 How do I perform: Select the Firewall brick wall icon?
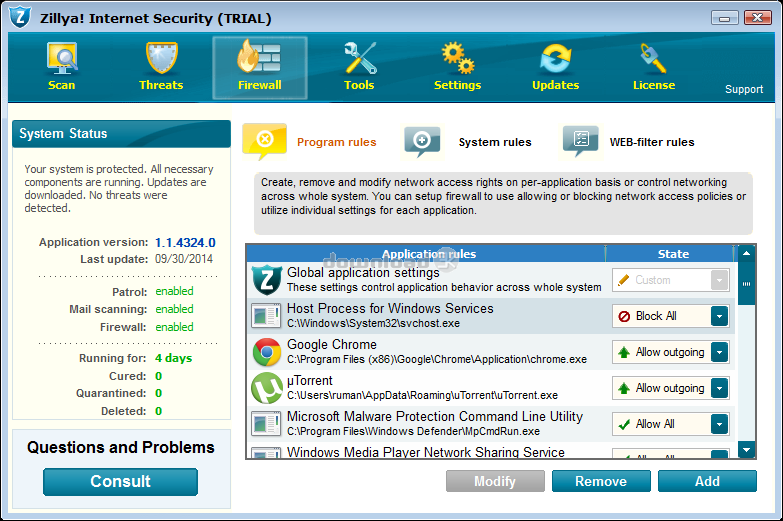[x=259, y=56]
